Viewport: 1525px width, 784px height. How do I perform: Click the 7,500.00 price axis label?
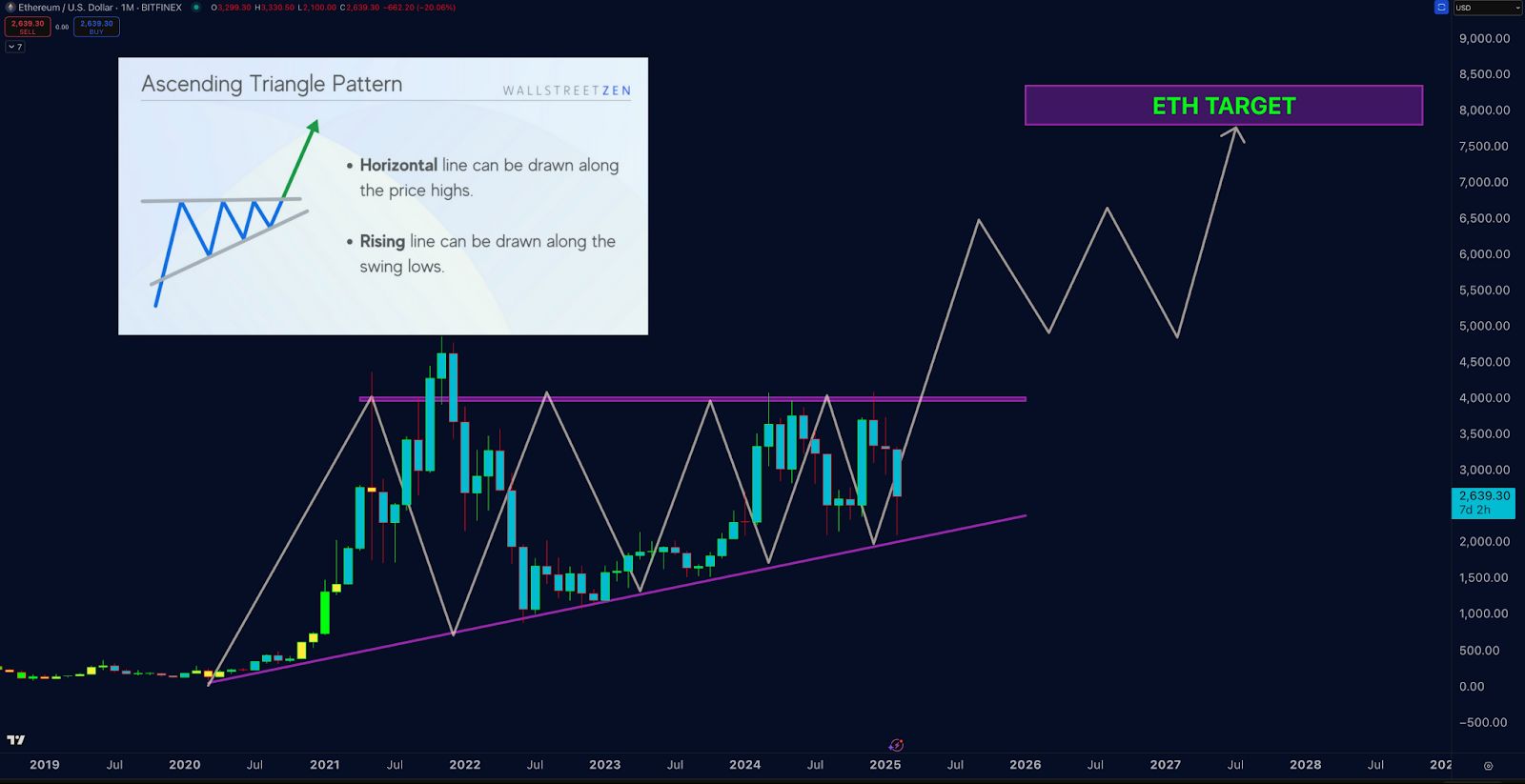coord(1484,146)
